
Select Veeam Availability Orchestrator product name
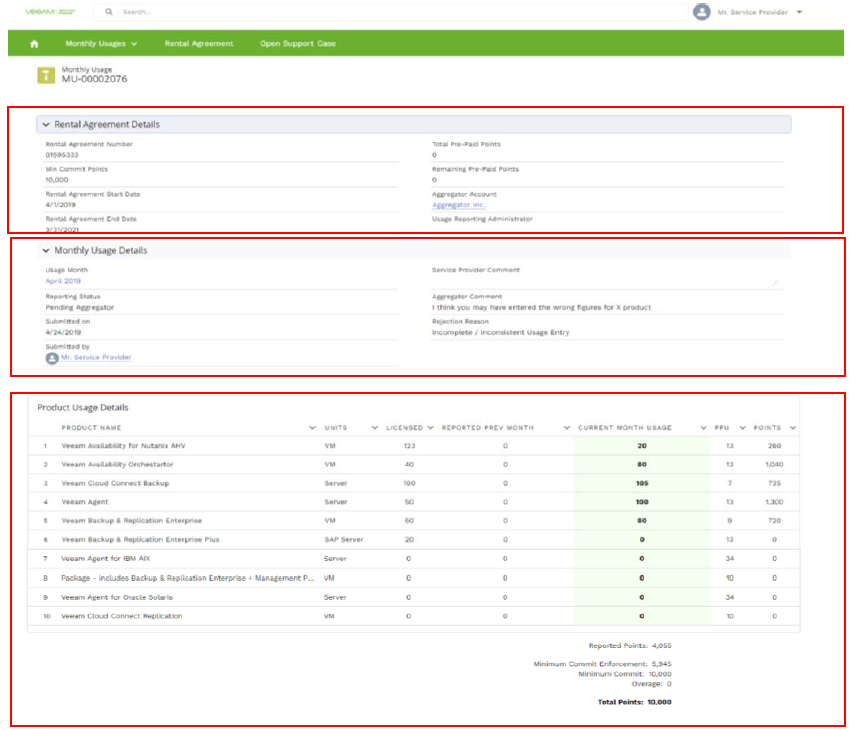[117, 464]
